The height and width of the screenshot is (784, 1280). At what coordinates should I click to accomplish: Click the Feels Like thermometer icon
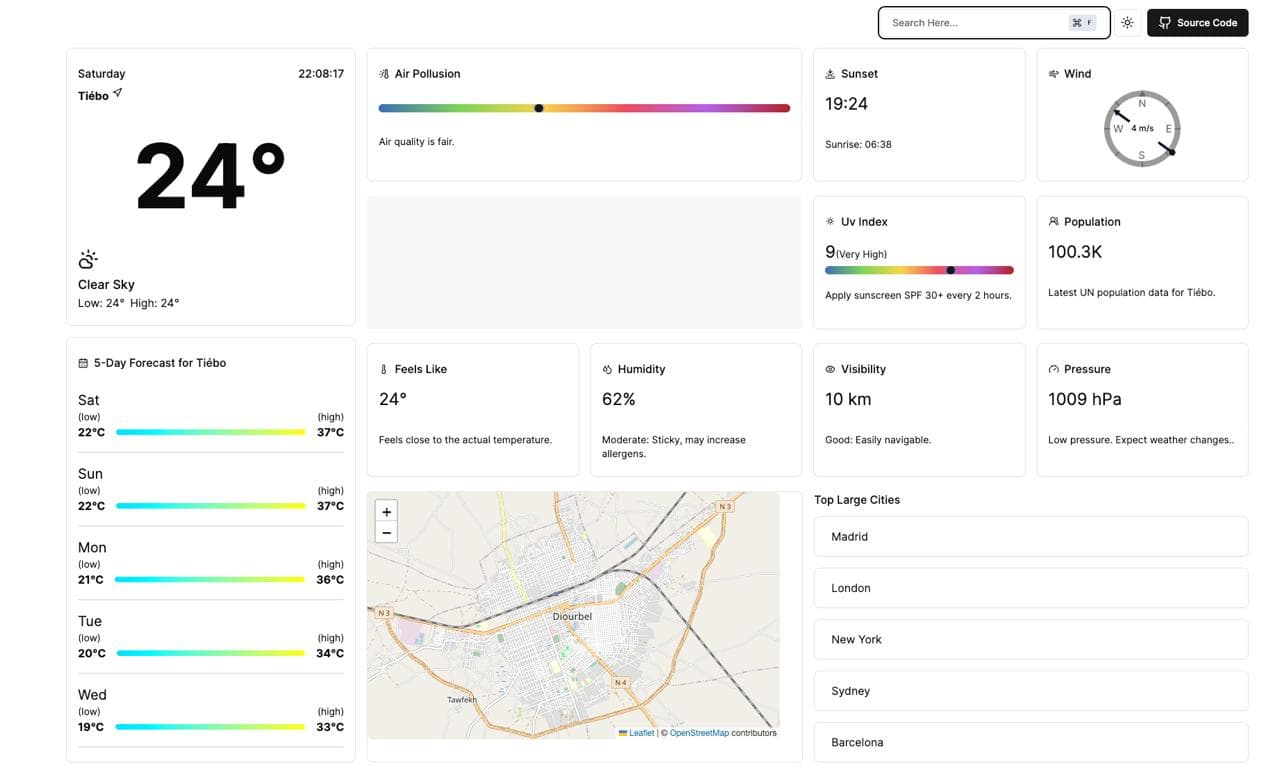(384, 370)
